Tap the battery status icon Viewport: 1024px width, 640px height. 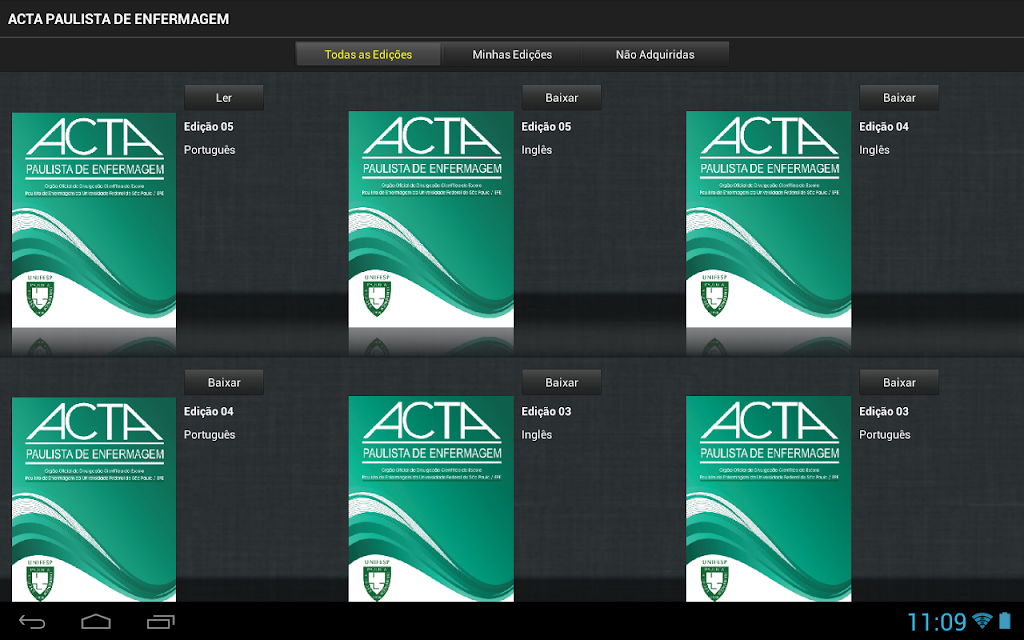click(x=1005, y=620)
